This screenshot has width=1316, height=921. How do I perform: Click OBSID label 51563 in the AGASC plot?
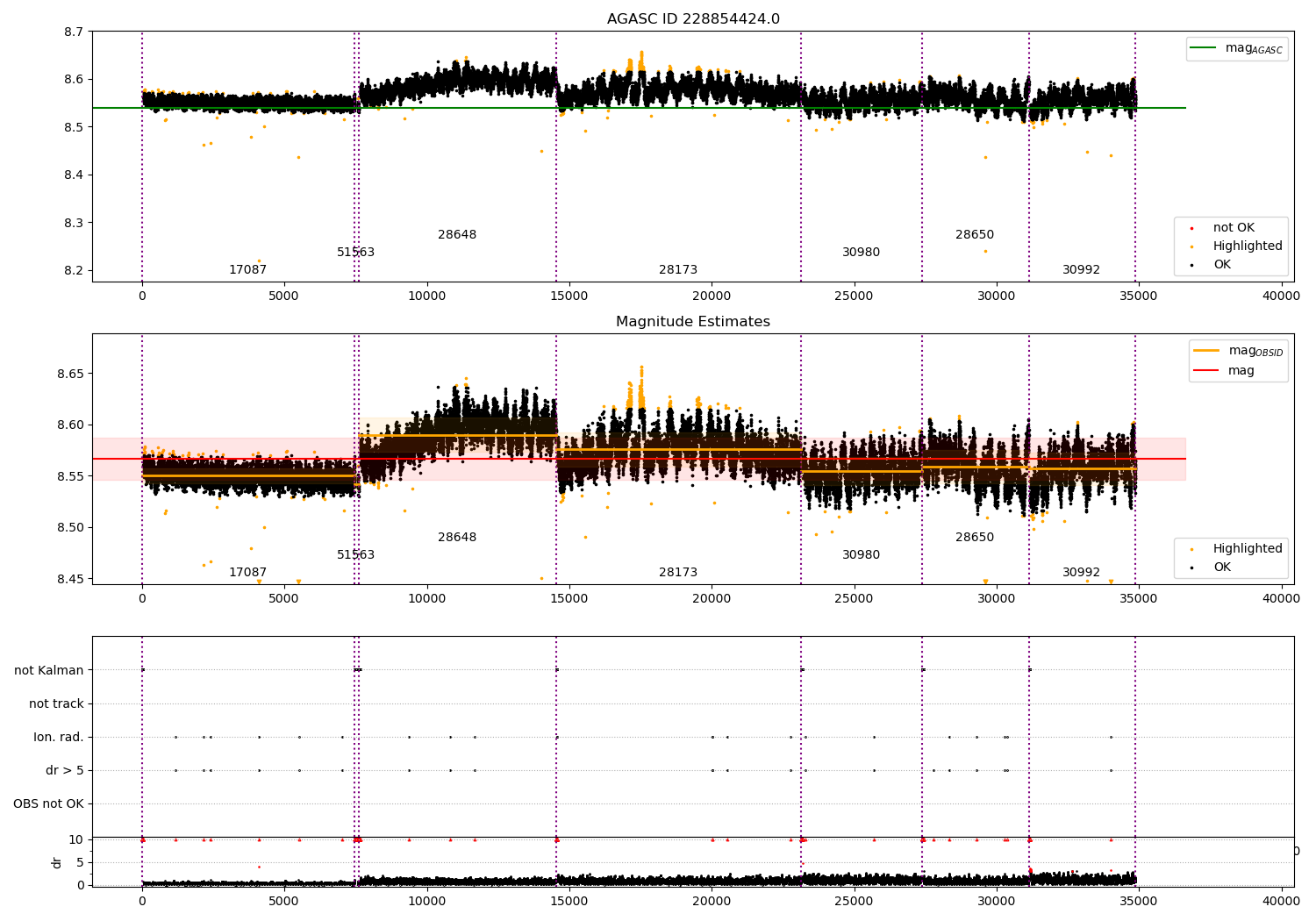point(355,253)
